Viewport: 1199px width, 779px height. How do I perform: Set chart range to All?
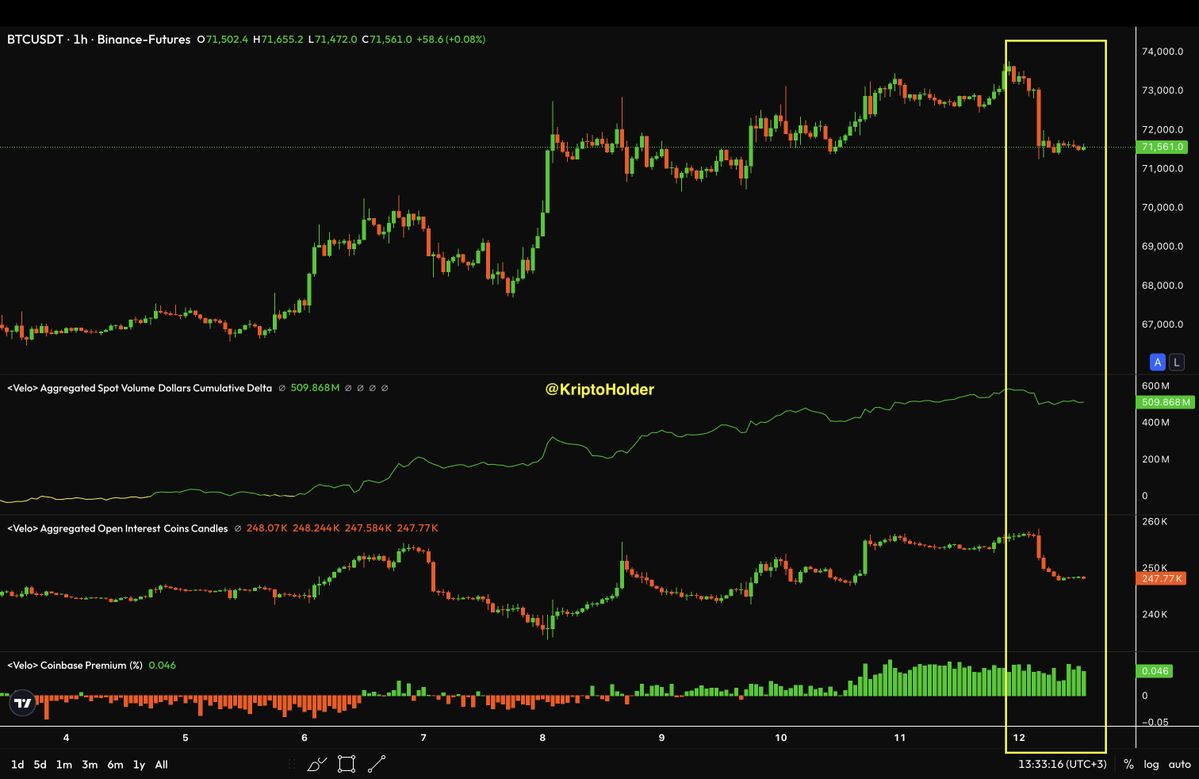point(161,764)
